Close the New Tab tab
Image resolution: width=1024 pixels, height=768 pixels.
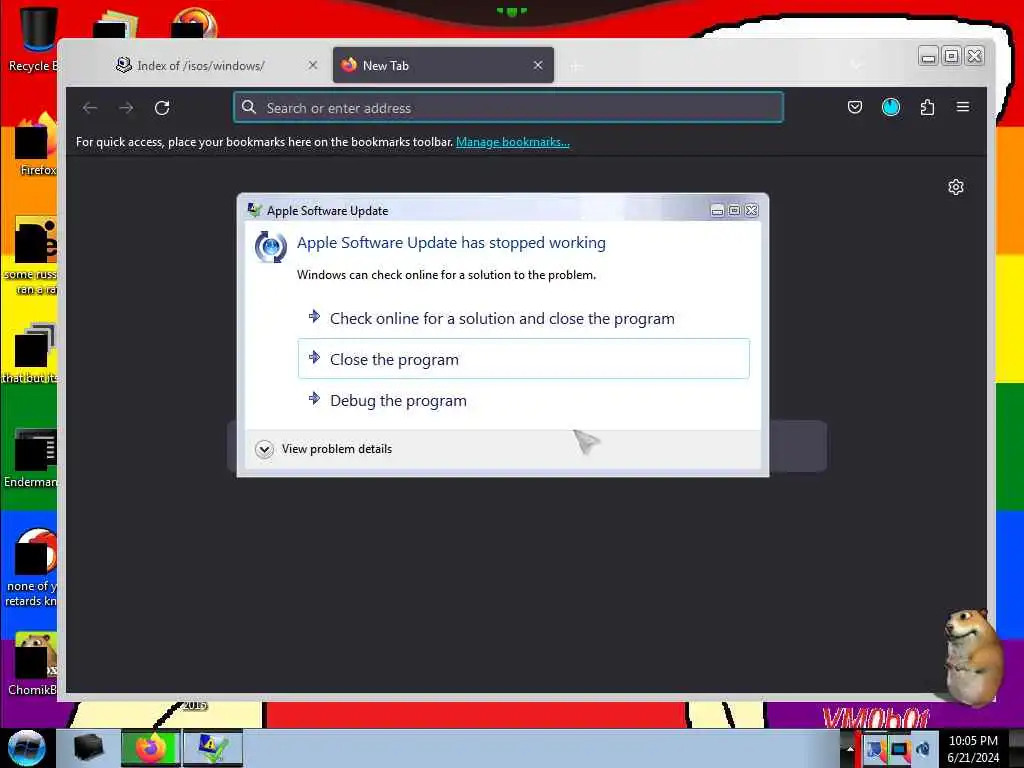[538, 65]
